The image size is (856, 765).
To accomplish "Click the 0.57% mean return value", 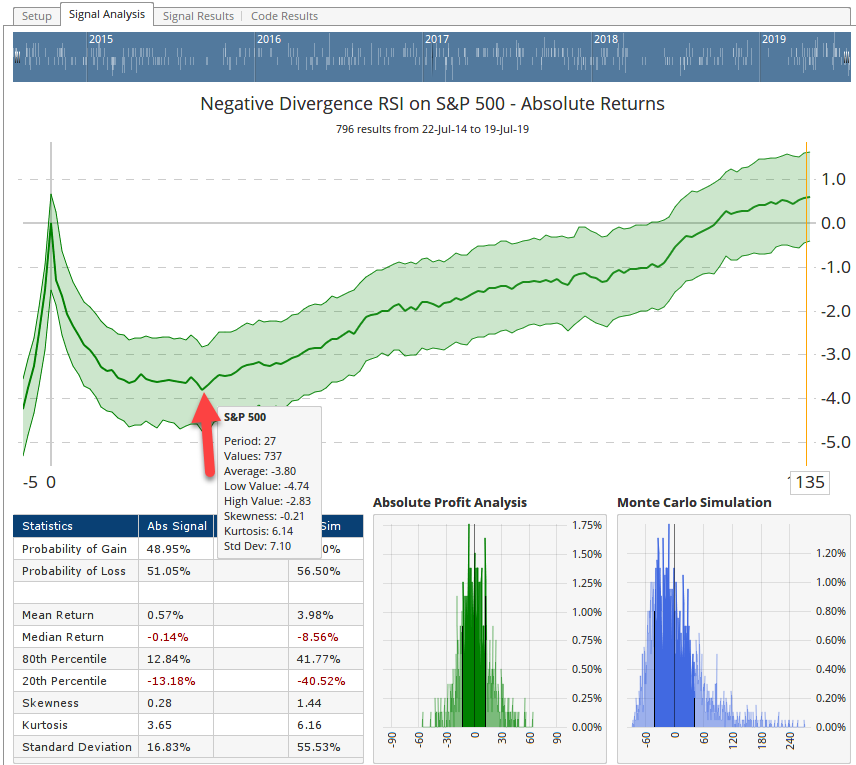I will (x=165, y=615).
